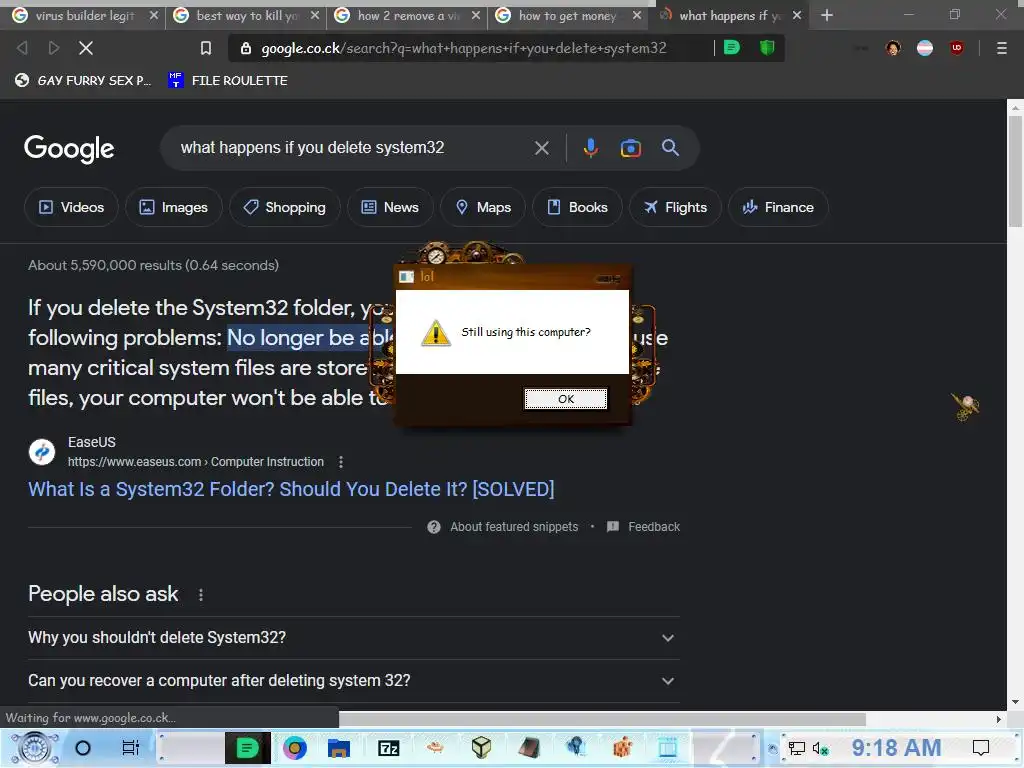
Task: Close the 'virus builder legit' tab
Action: (x=153, y=15)
